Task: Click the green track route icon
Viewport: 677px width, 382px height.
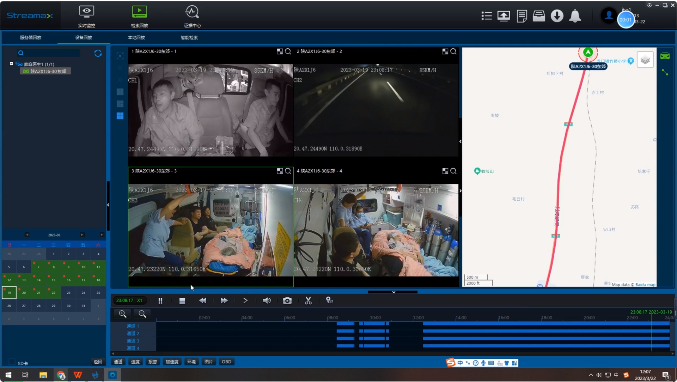Action: 665,73
